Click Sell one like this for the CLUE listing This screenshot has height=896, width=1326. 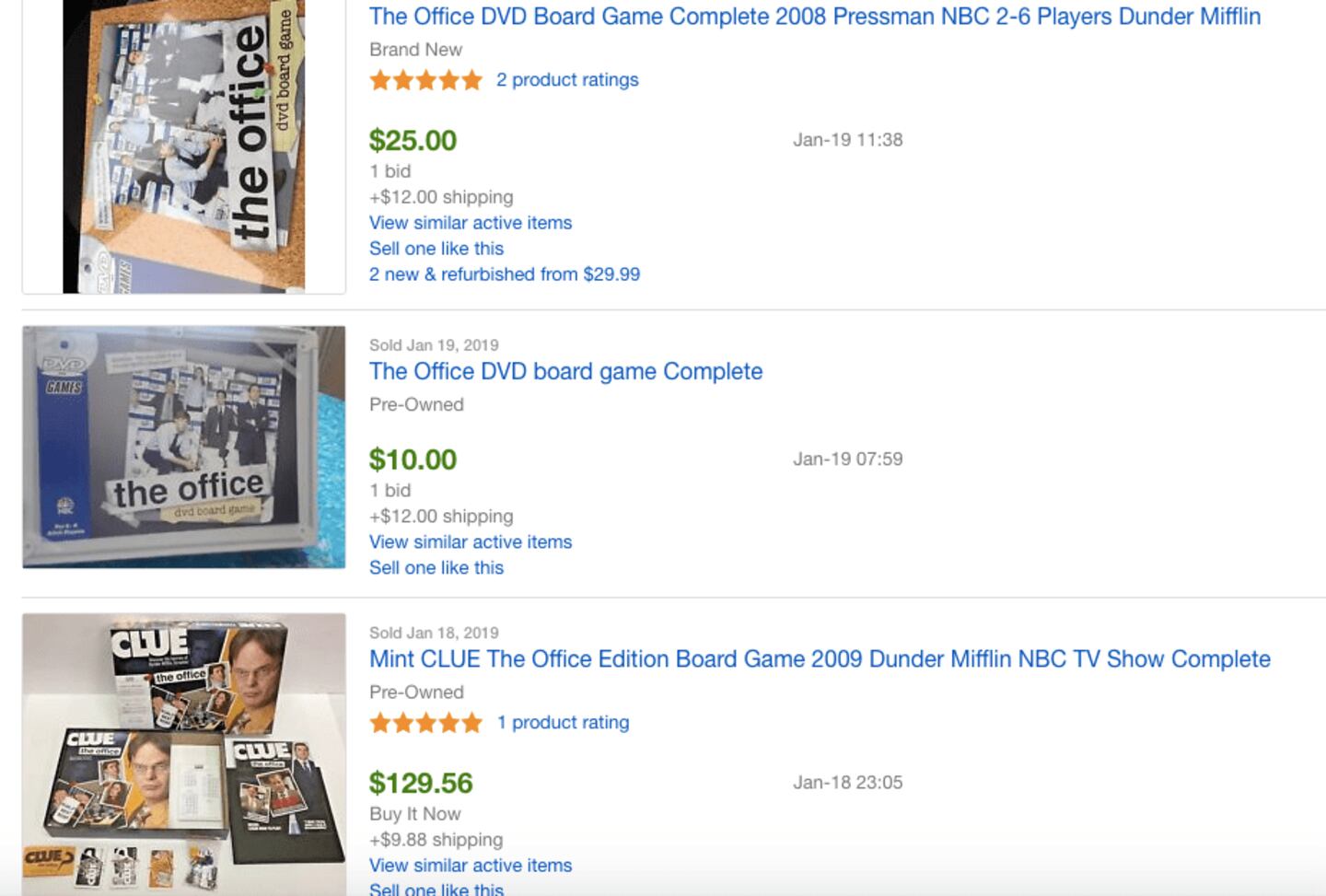point(436,889)
